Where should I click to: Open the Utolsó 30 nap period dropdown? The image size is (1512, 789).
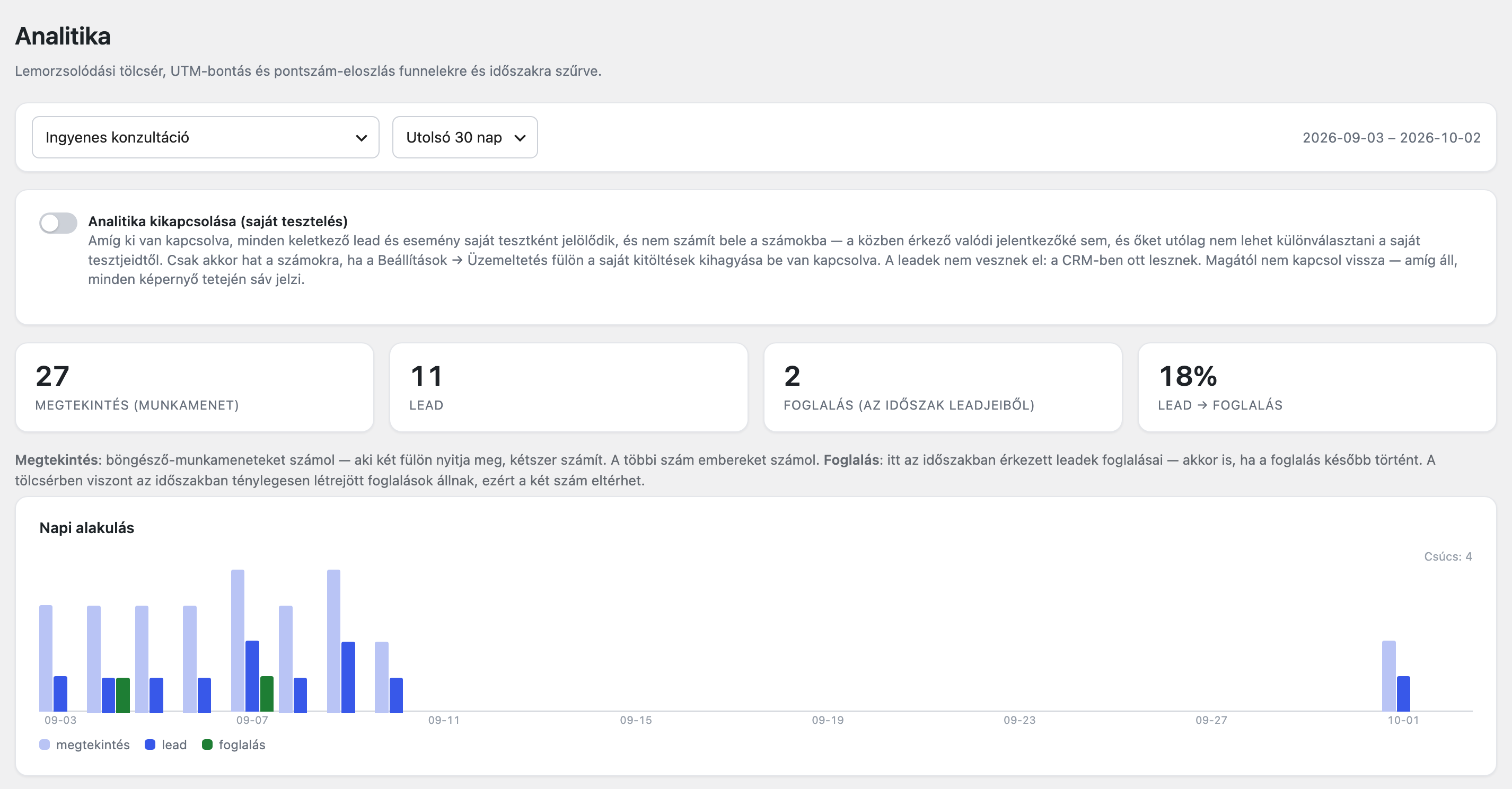465,137
